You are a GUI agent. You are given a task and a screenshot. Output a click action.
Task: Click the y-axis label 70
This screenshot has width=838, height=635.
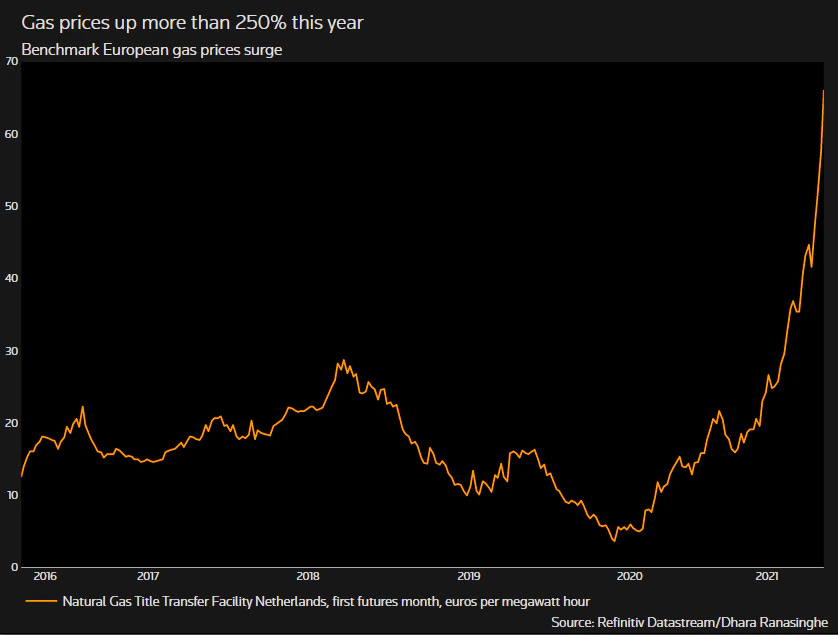pyautogui.click(x=11, y=61)
